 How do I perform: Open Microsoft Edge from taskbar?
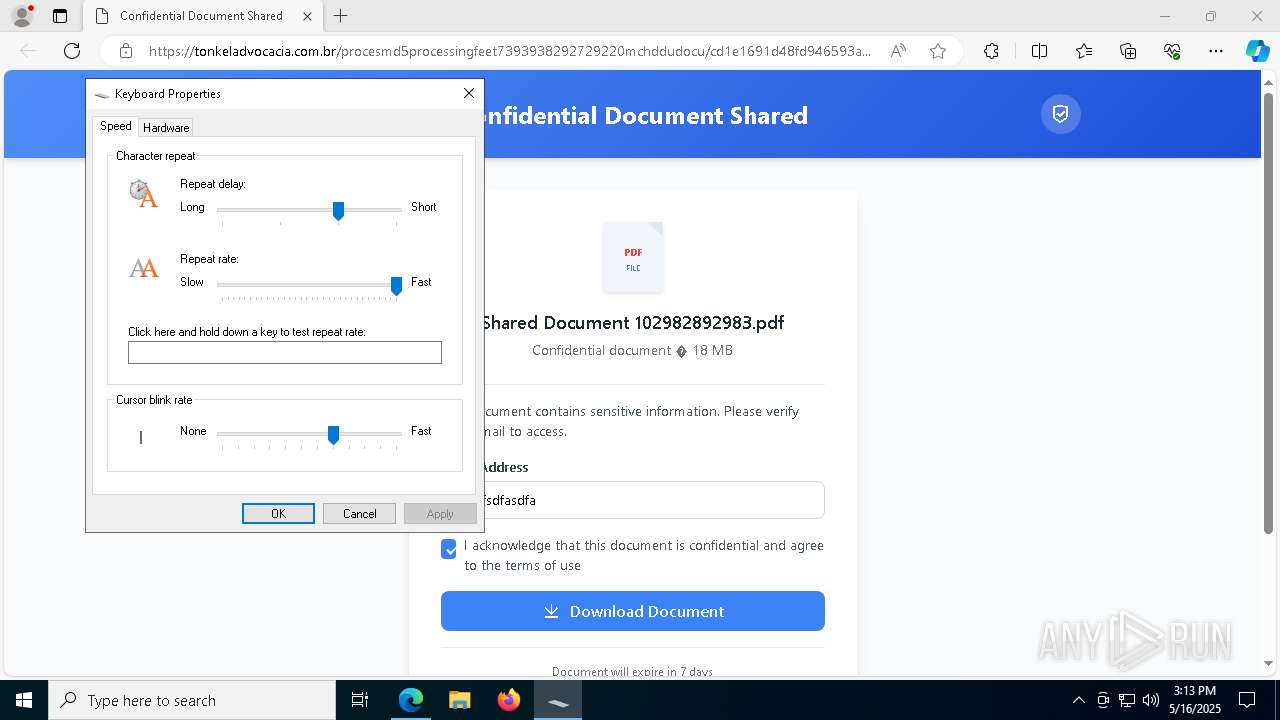click(x=411, y=700)
